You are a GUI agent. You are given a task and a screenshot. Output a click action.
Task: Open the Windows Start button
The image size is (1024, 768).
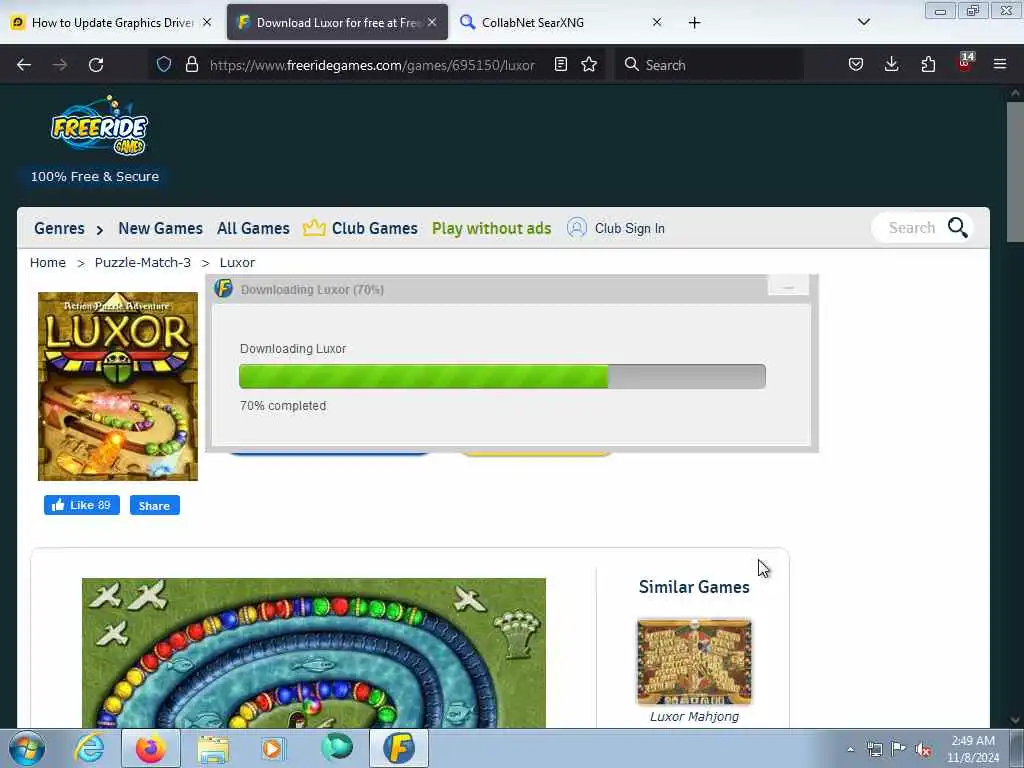[x=27, y=748]
